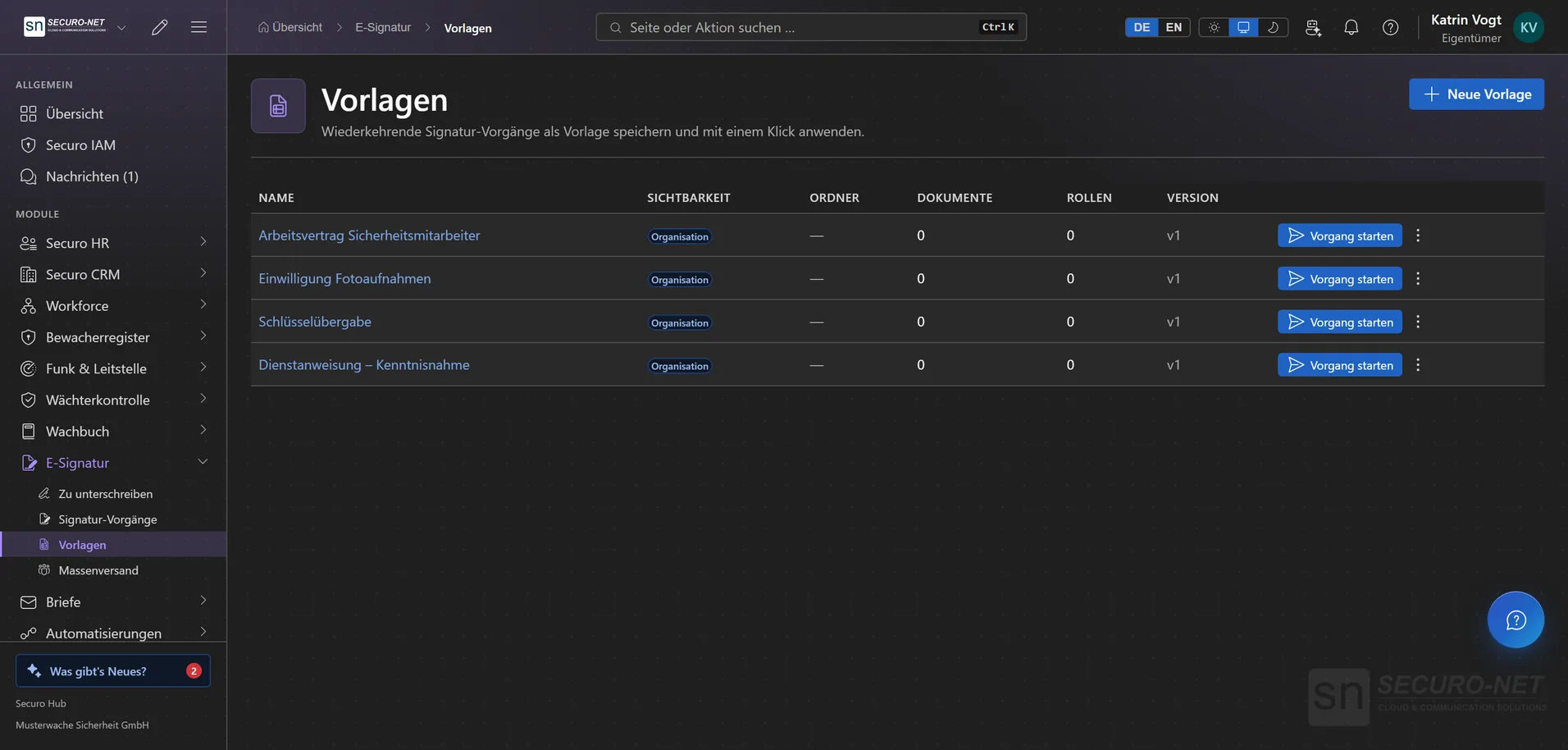1568x750 pixels.
Task: Expand the Bewacherregister module
Action: point(113,337)
